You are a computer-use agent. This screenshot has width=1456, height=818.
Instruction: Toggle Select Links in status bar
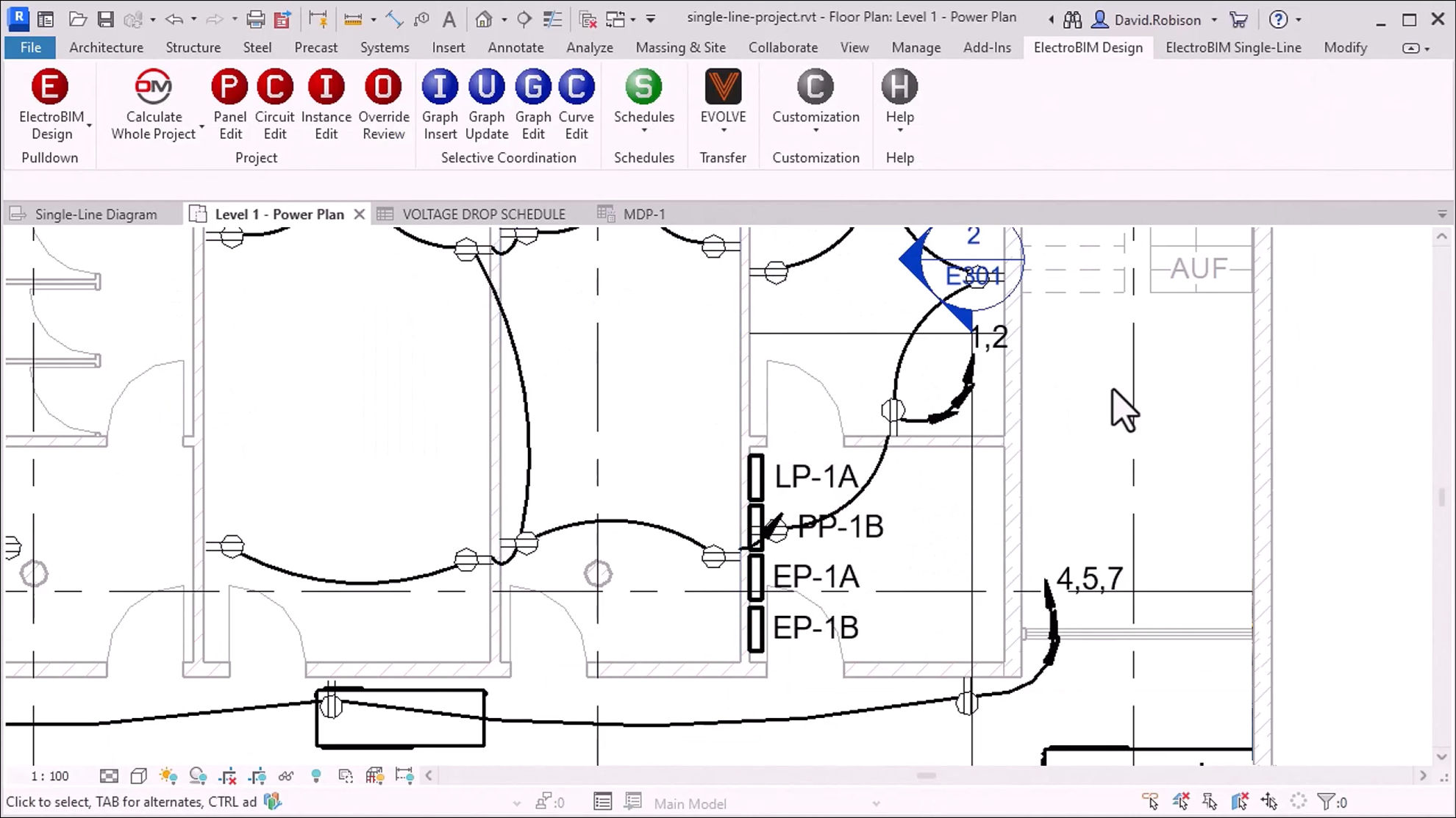click(x=1150, y=801)
